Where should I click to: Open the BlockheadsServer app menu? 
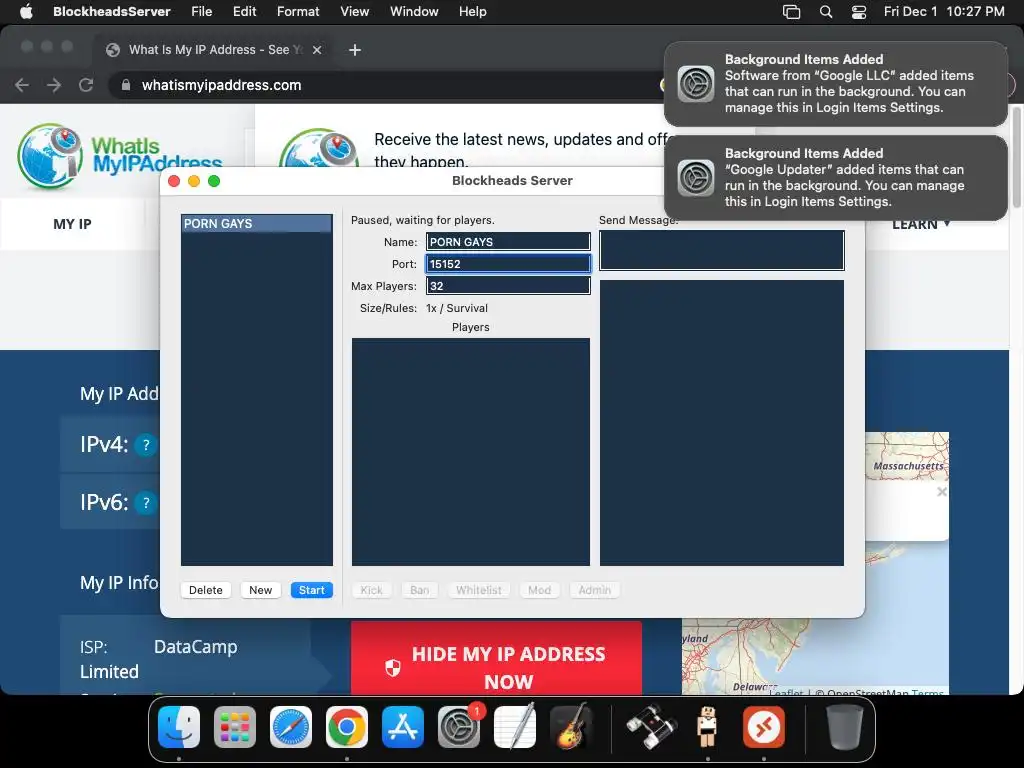(x=112, y=11)
